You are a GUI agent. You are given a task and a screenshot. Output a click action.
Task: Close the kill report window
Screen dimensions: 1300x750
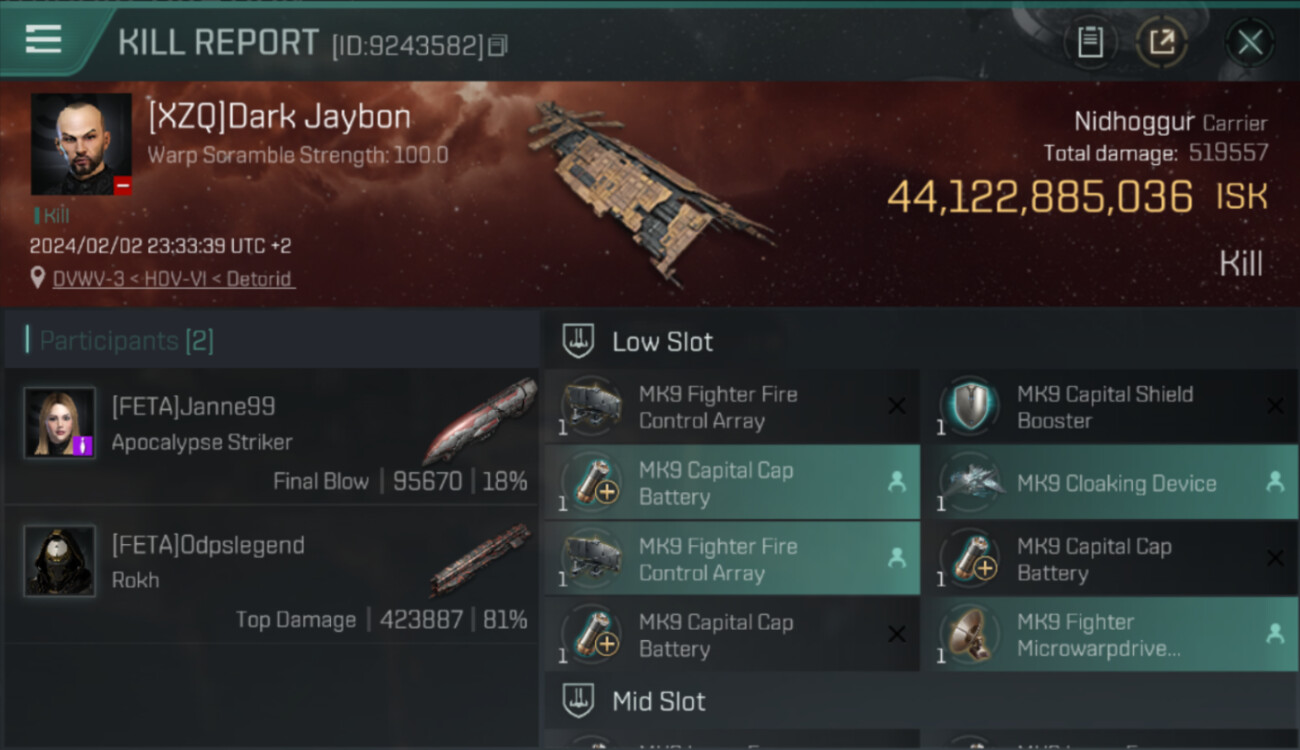pos(1250,42)
